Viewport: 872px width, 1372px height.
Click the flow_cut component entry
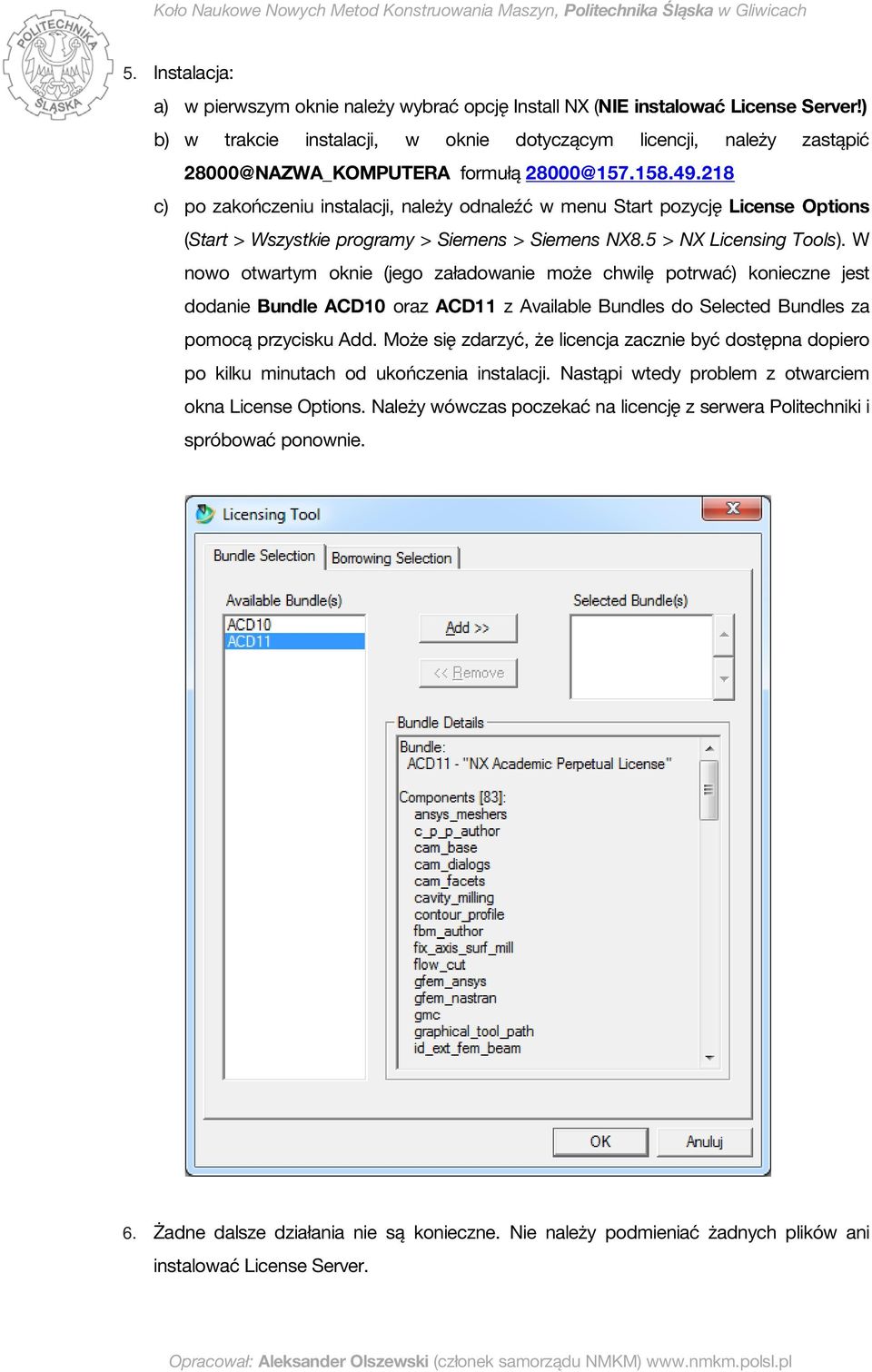click(x=439, y=964)
